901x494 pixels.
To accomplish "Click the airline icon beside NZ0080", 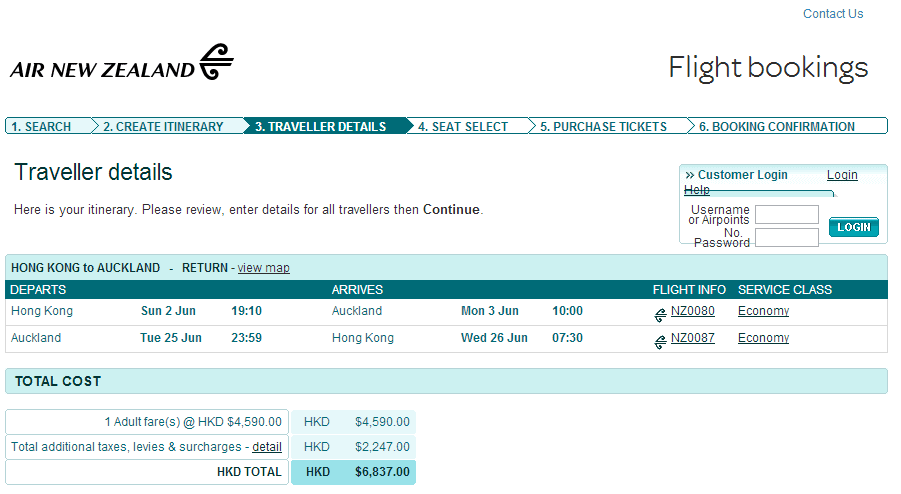I will coord(660,315).
